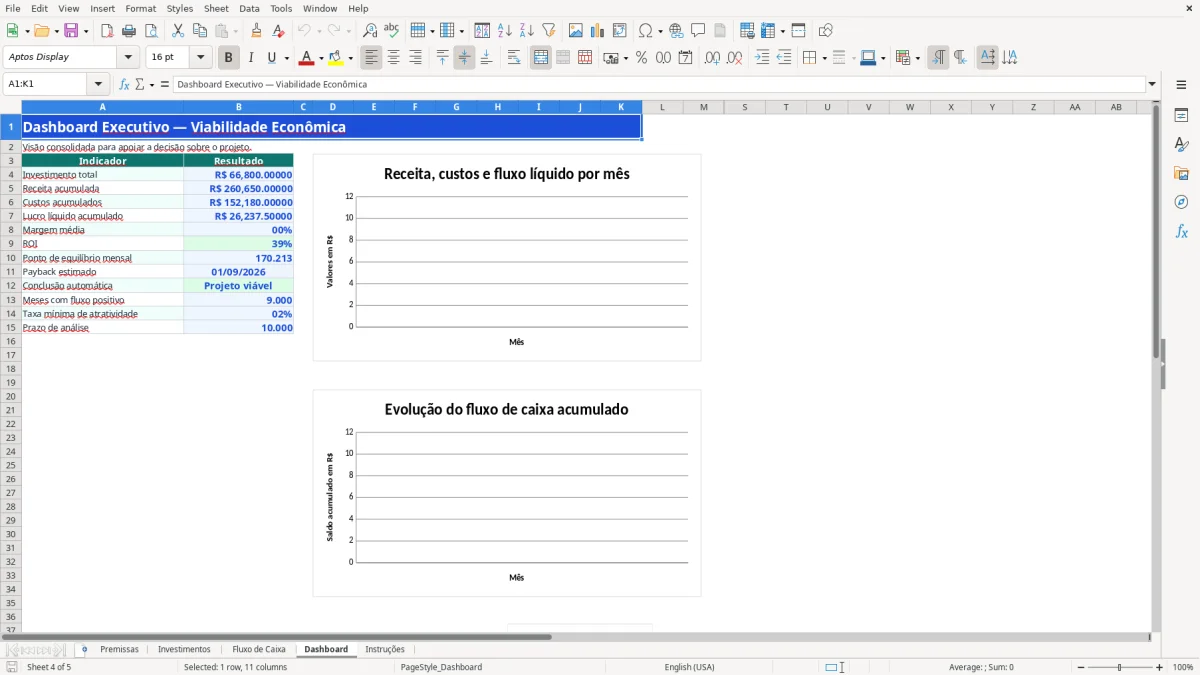Switch to the Instruções sheet tab
Viewport: 1200px width, 675px height.
(385, 650)
